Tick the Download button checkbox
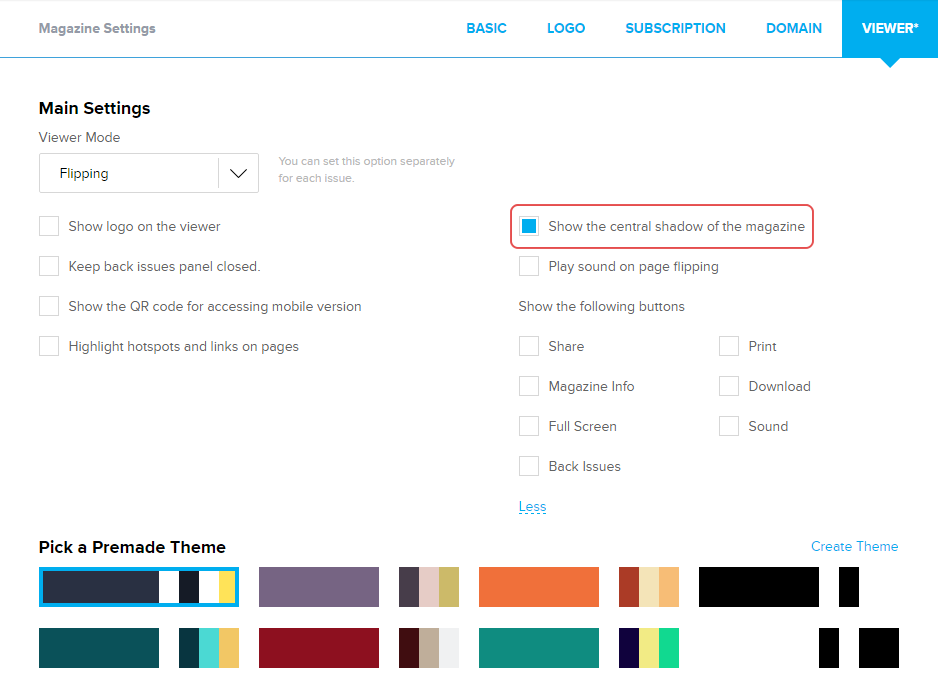 pyautogui.click(x=729, y=387)
